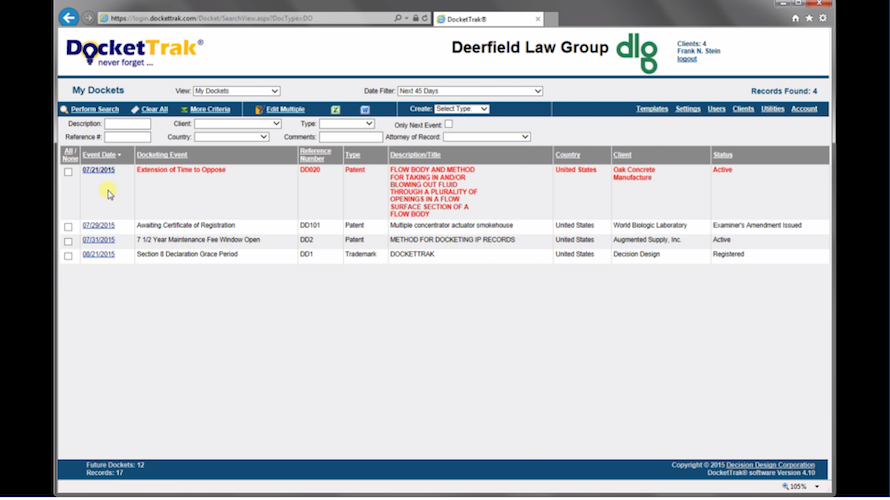This screenshot has width=890, height=500.
Task: Sort by the Docketing Event column header
Action: click(162, 155)
